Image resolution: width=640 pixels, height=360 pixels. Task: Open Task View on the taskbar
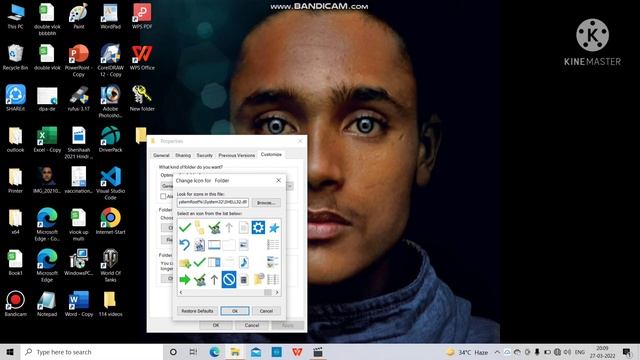click(x=193, y=352)
